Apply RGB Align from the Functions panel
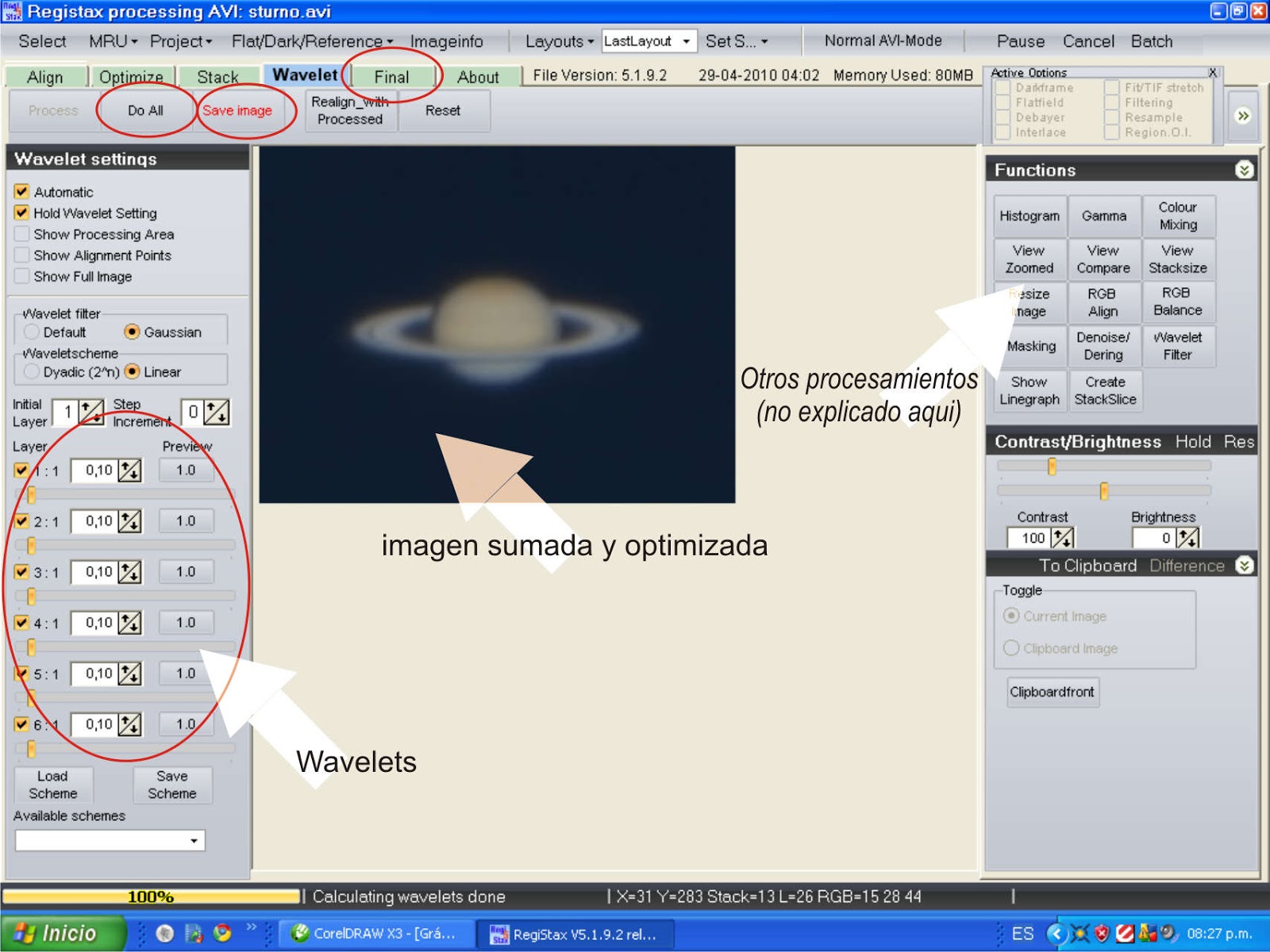The image size is (1270, 952). [1103, 301]
